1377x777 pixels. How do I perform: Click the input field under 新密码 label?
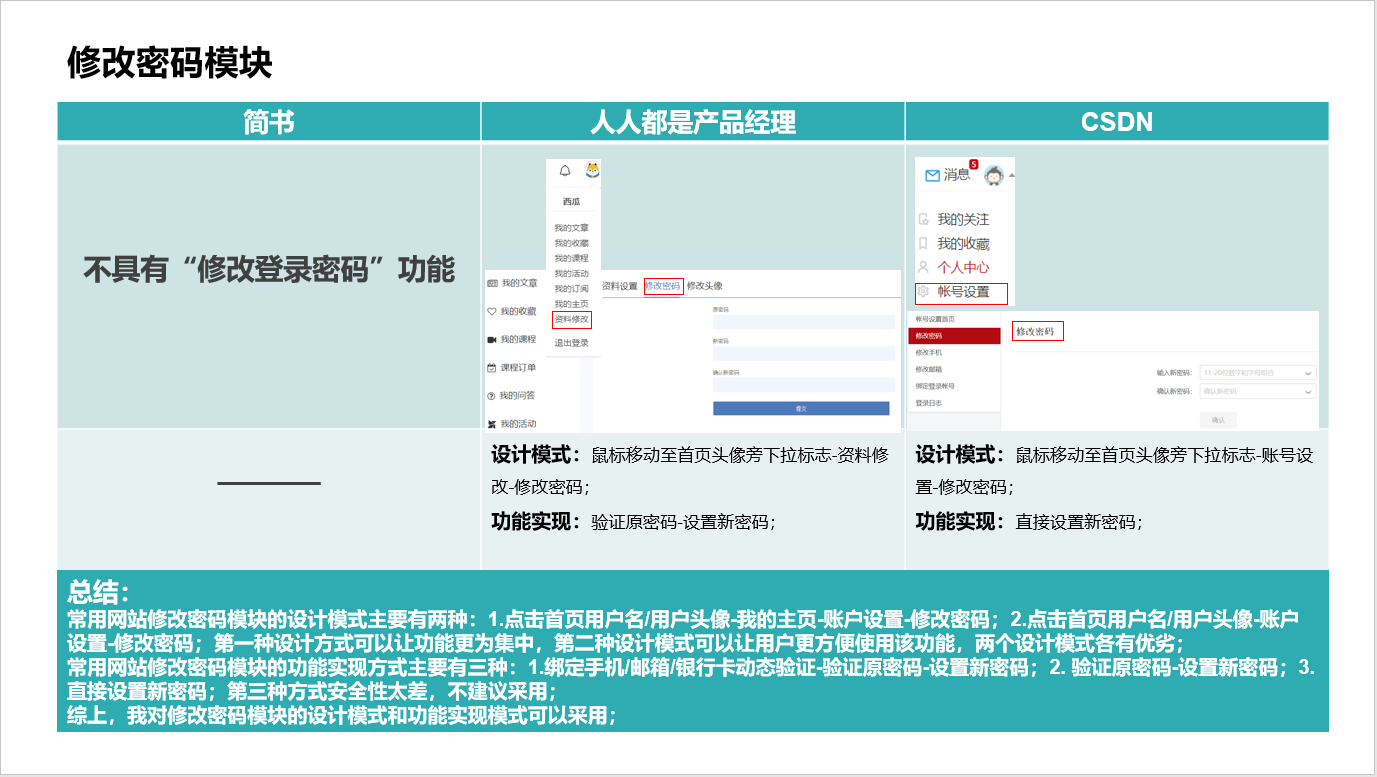click(x=803, y=353)
